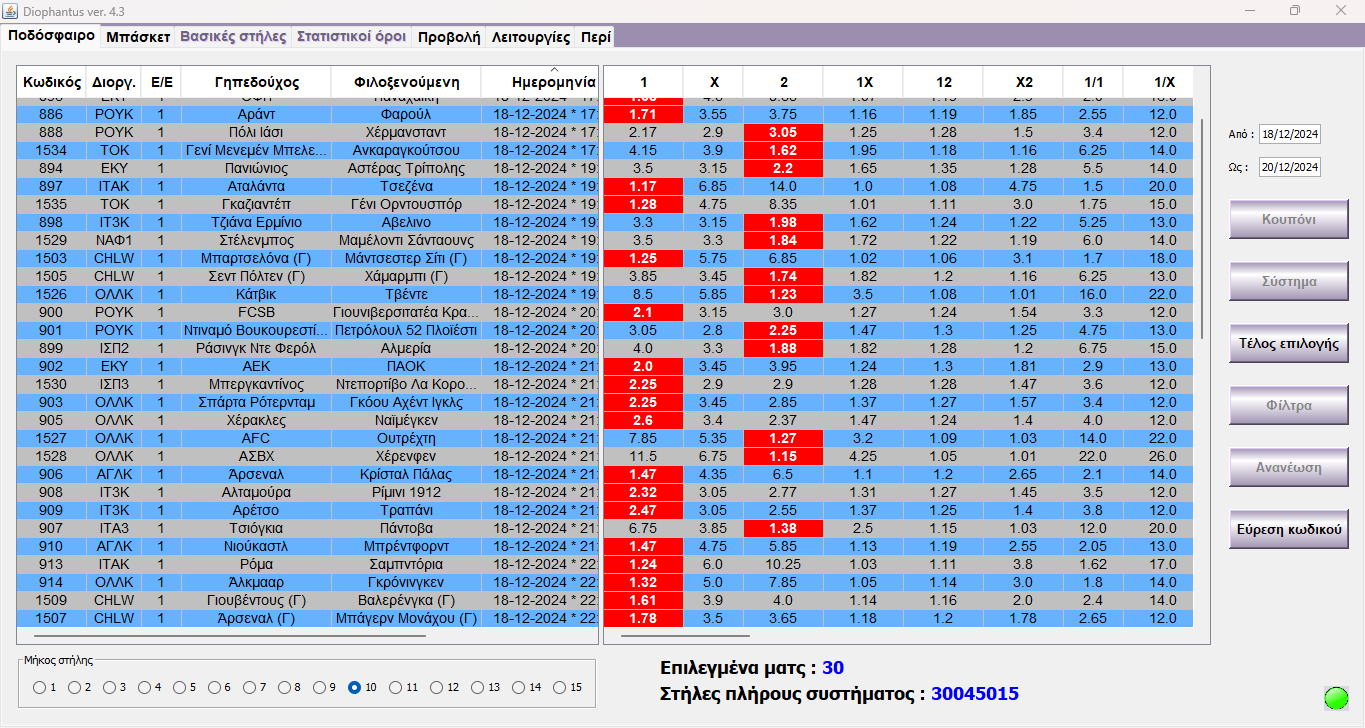Click draw odds 6.85 in Αταλάντα row
This screenshot has width=1365, height=728.
coord(713,186)
